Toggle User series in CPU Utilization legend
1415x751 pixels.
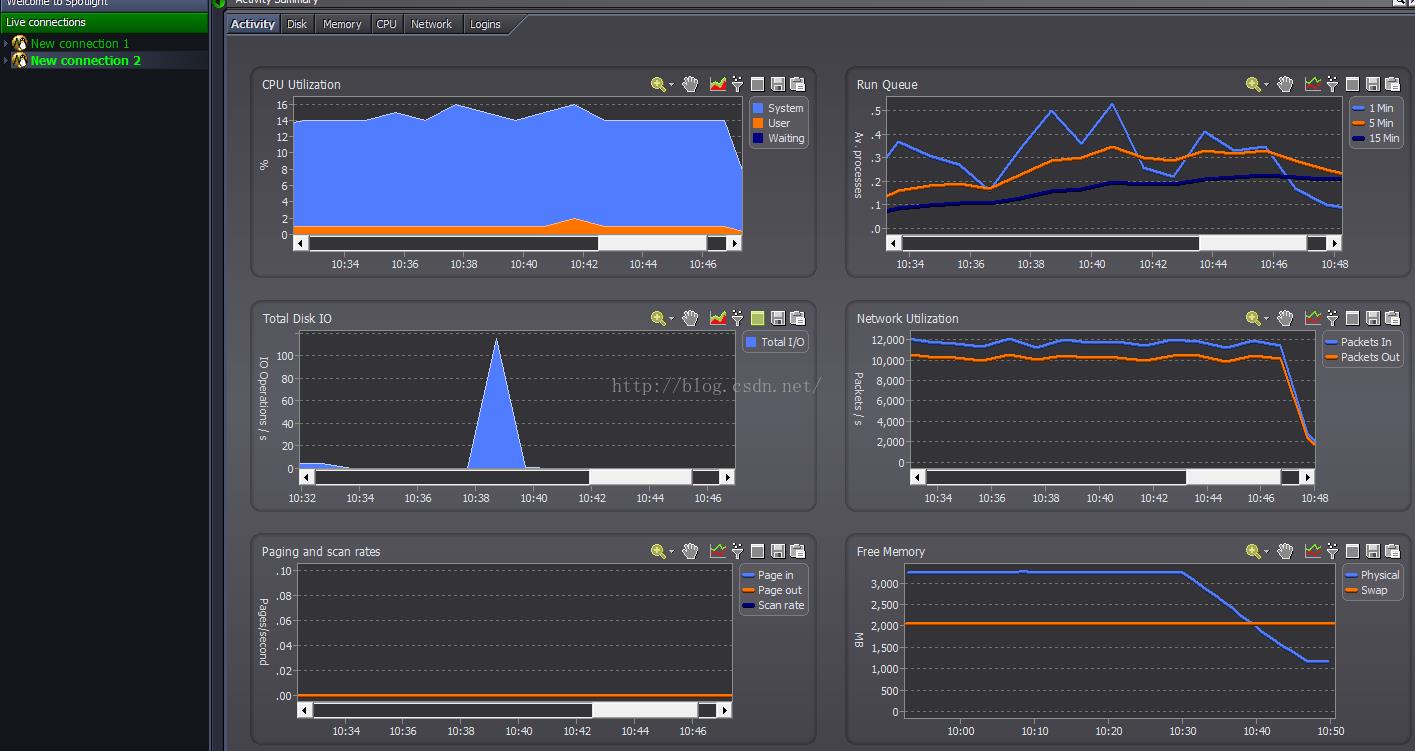coord(771,123)
